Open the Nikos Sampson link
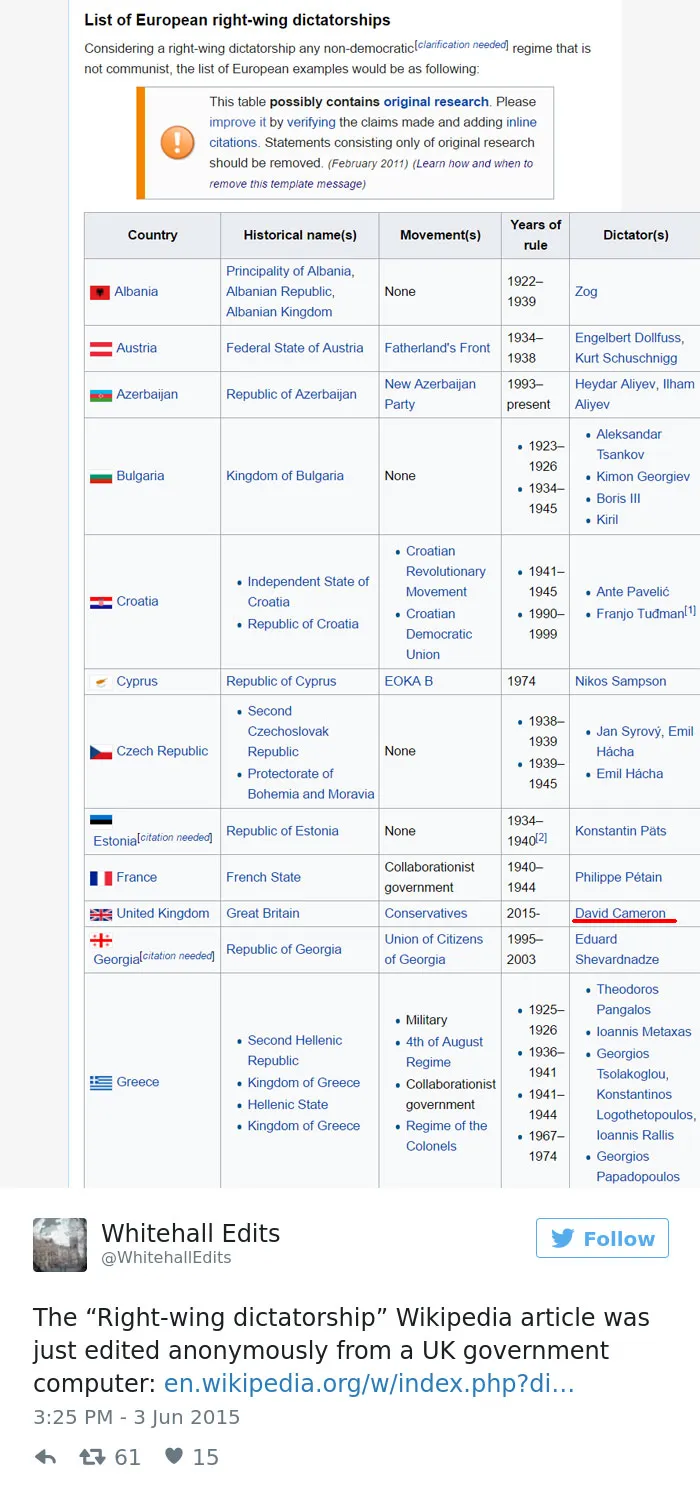The width and height of the screenshot is (700, 1494). 620,682
